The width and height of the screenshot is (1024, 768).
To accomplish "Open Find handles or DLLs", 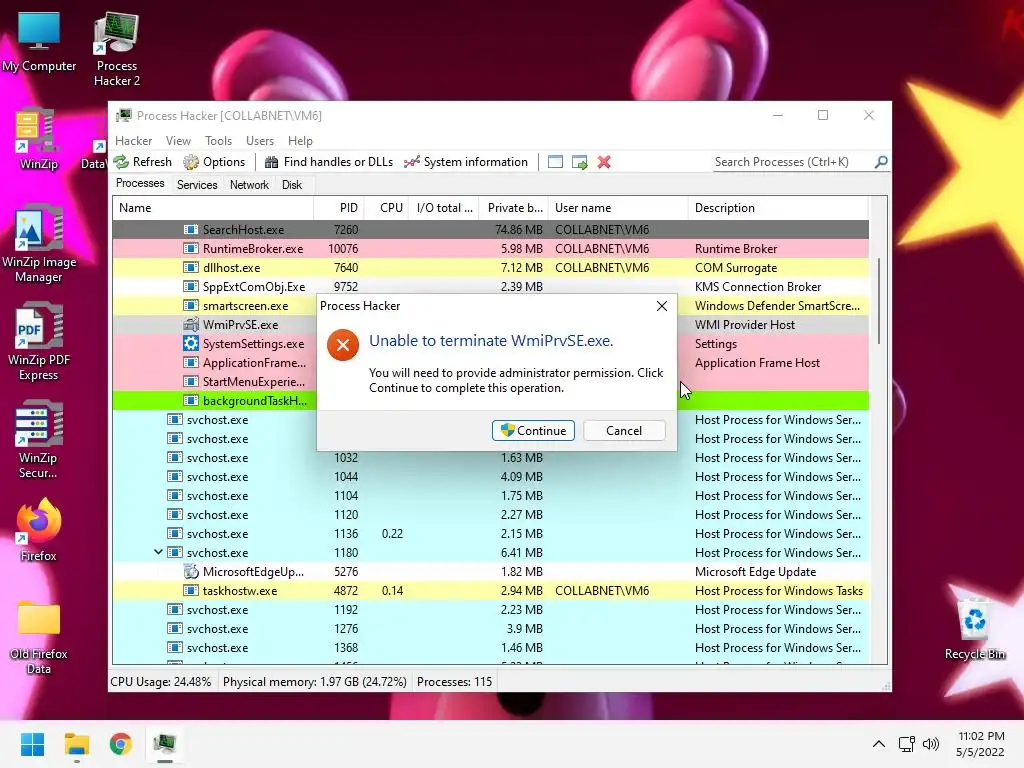I will click(x=329, y=162).
